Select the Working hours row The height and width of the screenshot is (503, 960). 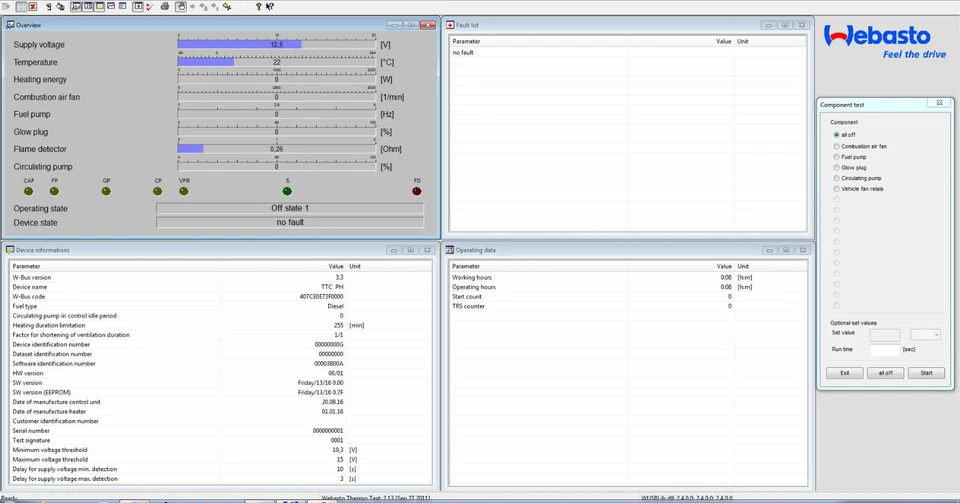[628, 277]
